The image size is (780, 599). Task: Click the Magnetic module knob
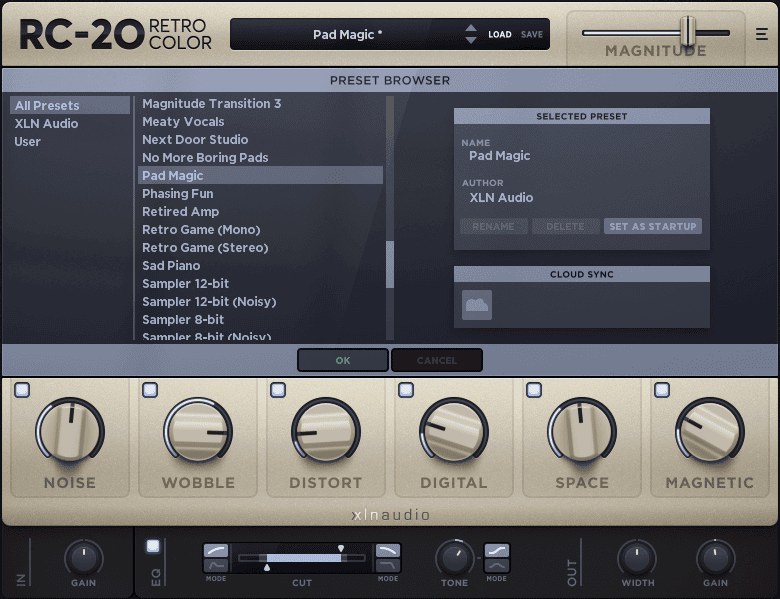710,431
